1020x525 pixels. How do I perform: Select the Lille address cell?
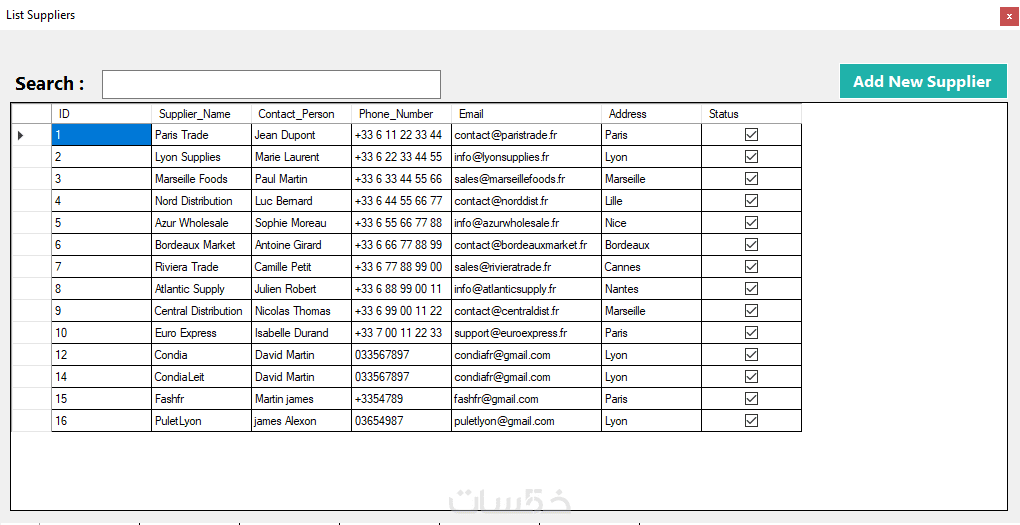tap(652, 200)
